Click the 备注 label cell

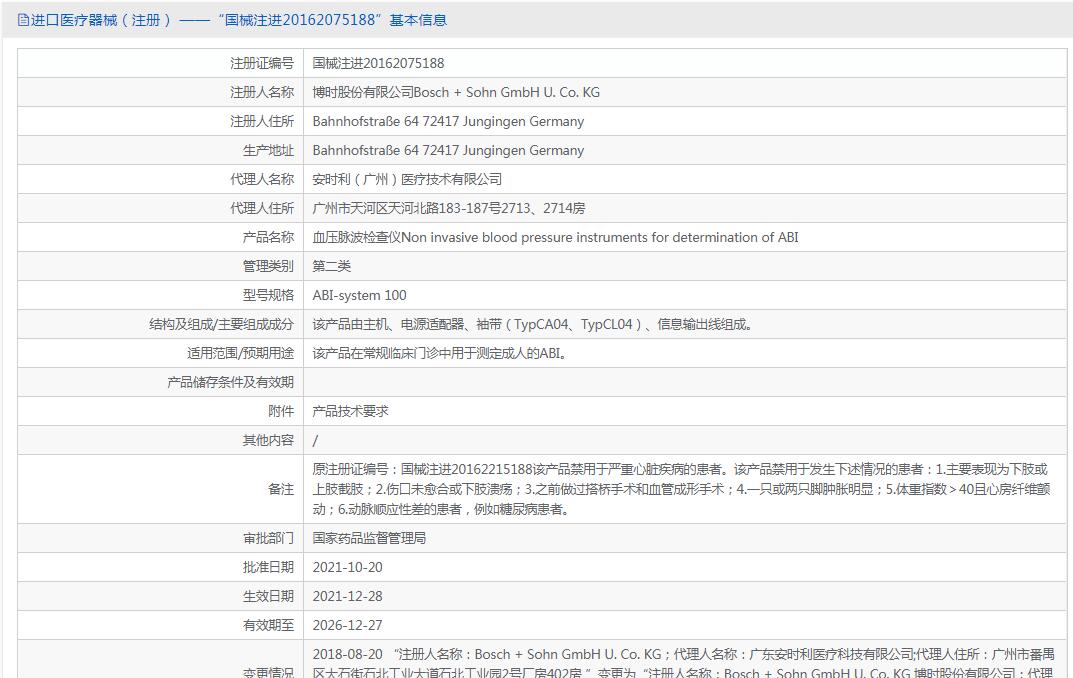pyautogui.click(x=161, y=489)
